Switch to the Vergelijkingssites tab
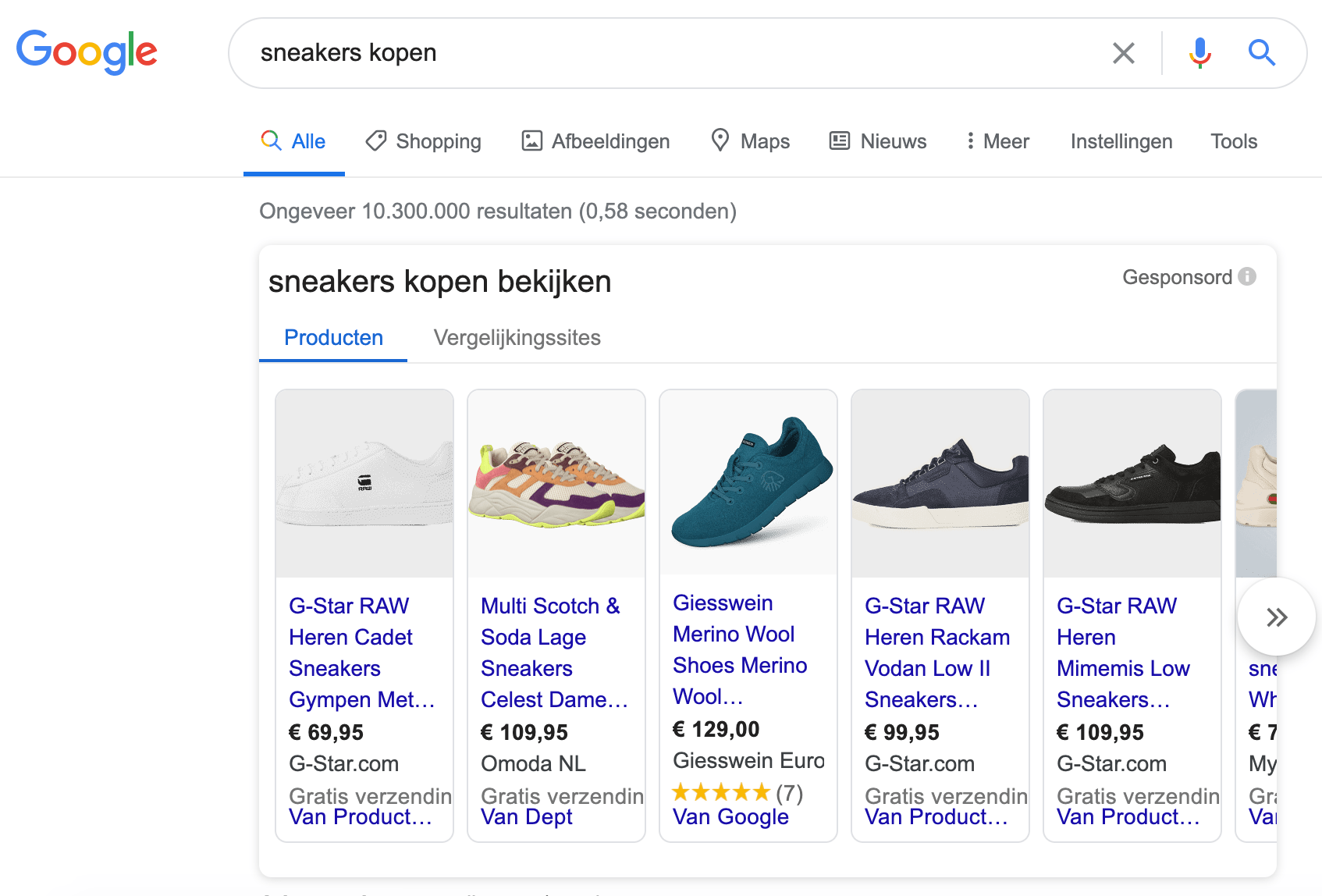The image size is (1322, 896). coord(517,337)
